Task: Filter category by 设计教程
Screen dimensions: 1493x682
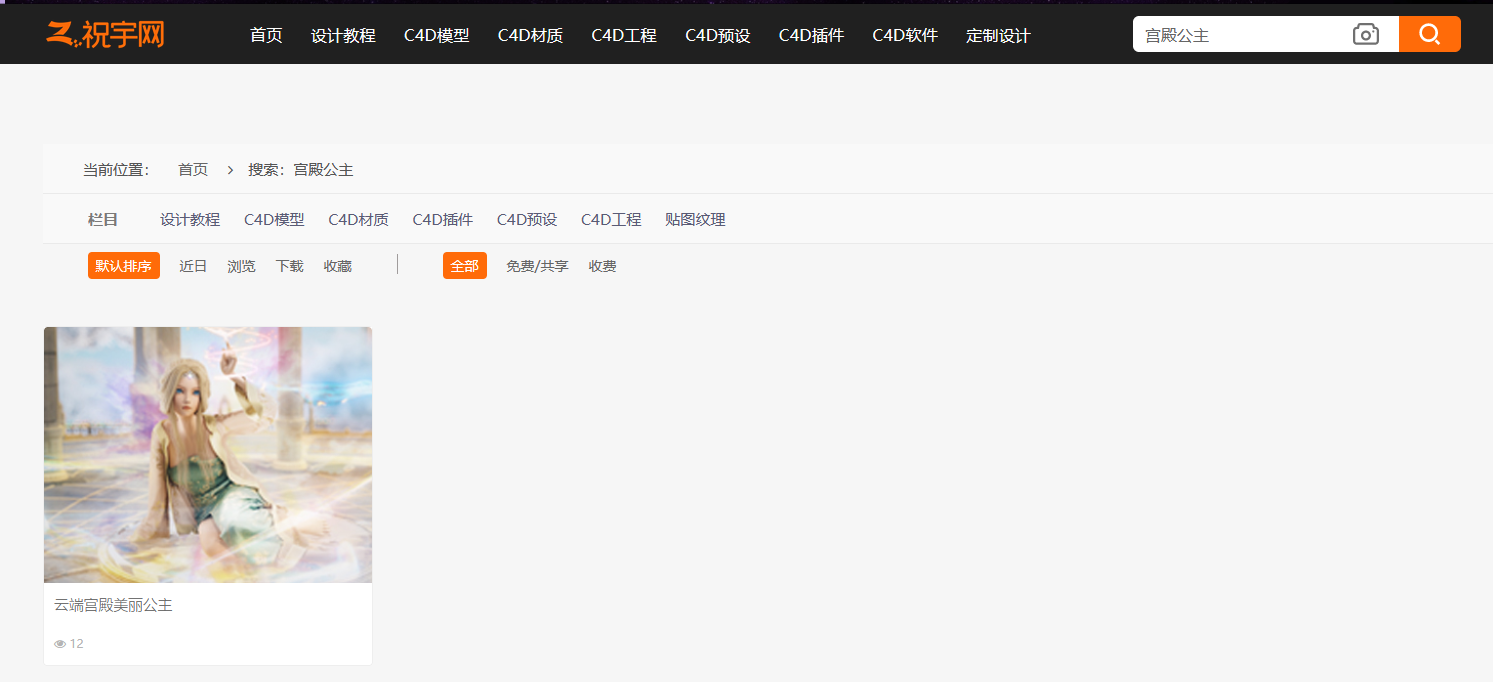Action: [190, 220]
